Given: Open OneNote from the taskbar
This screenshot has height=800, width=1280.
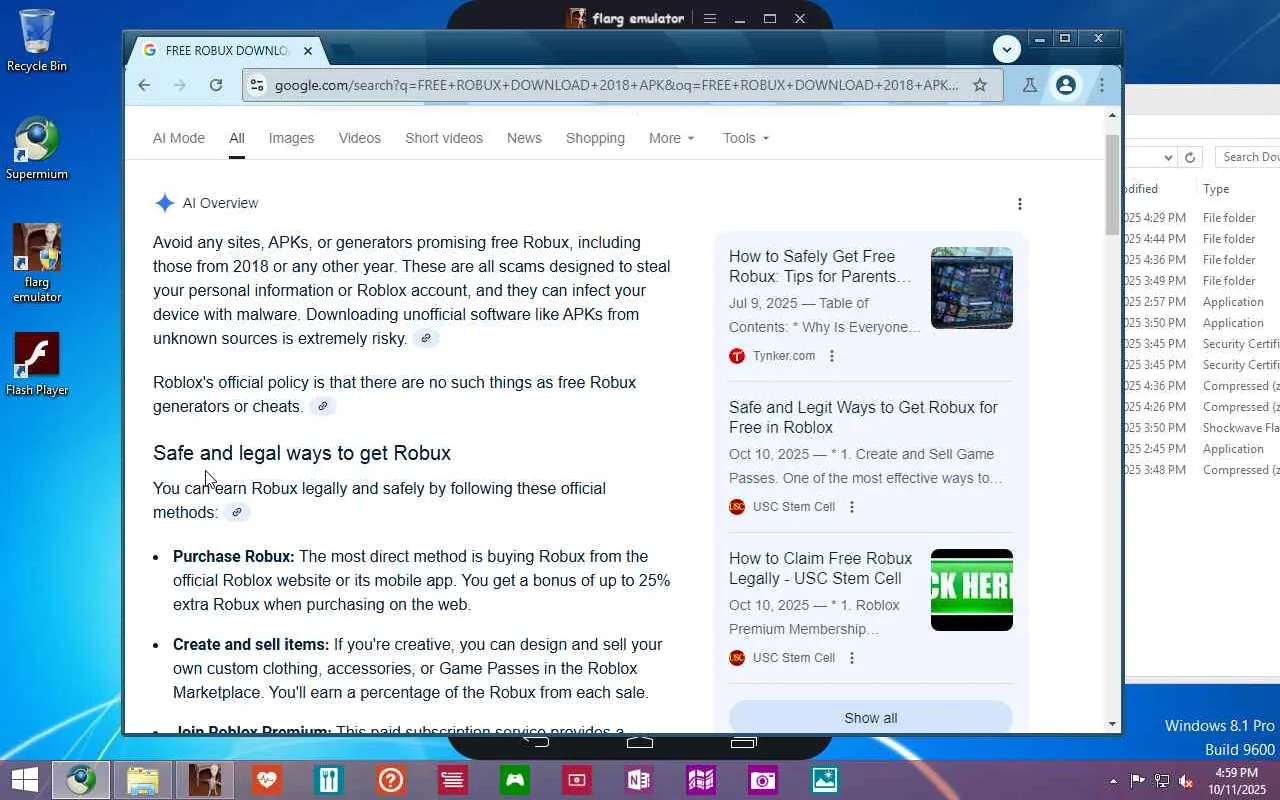Looking at the screenshot, I should point(638,780).
